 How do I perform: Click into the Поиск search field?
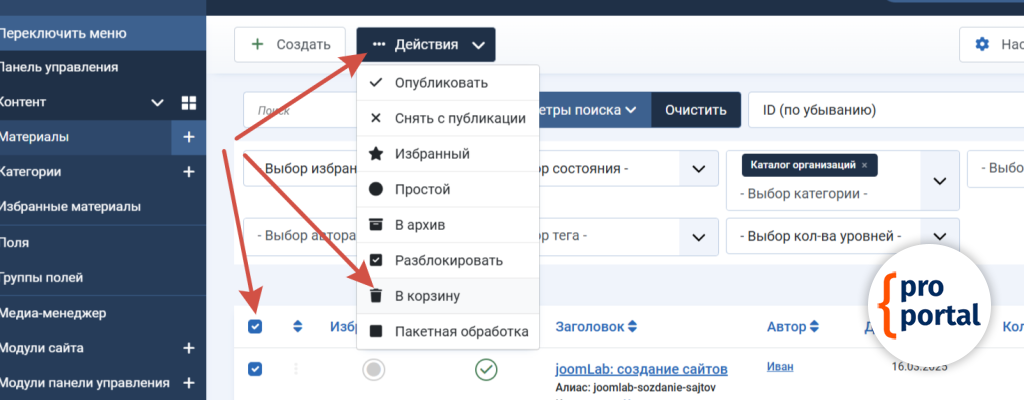coord(300,111)
